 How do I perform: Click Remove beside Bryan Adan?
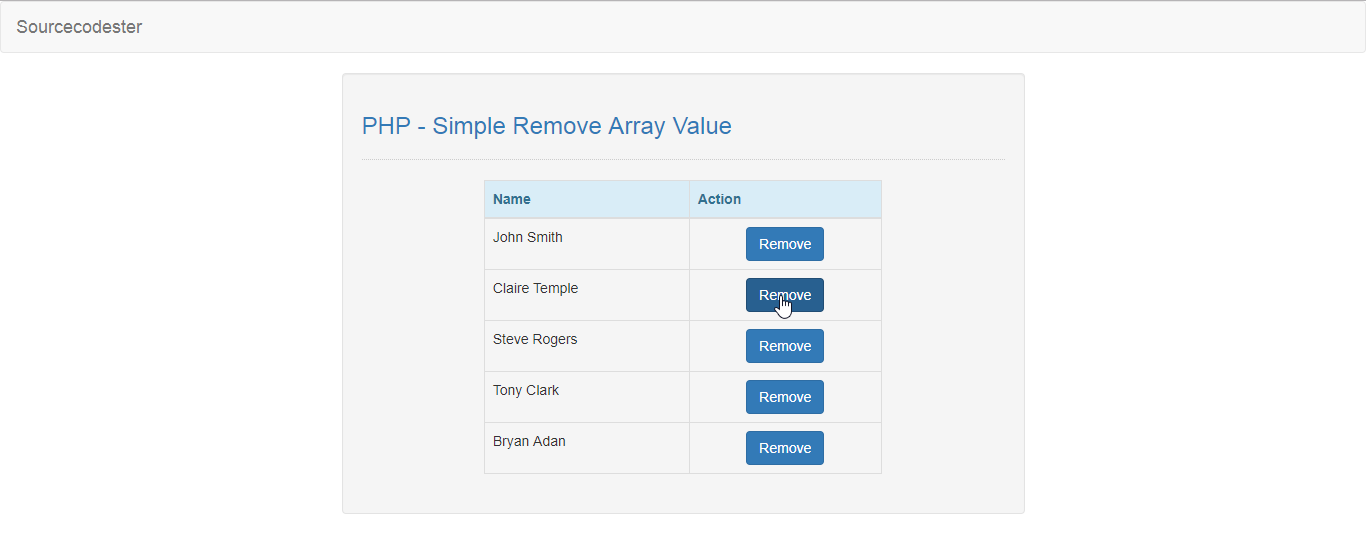tap(785, 448)
